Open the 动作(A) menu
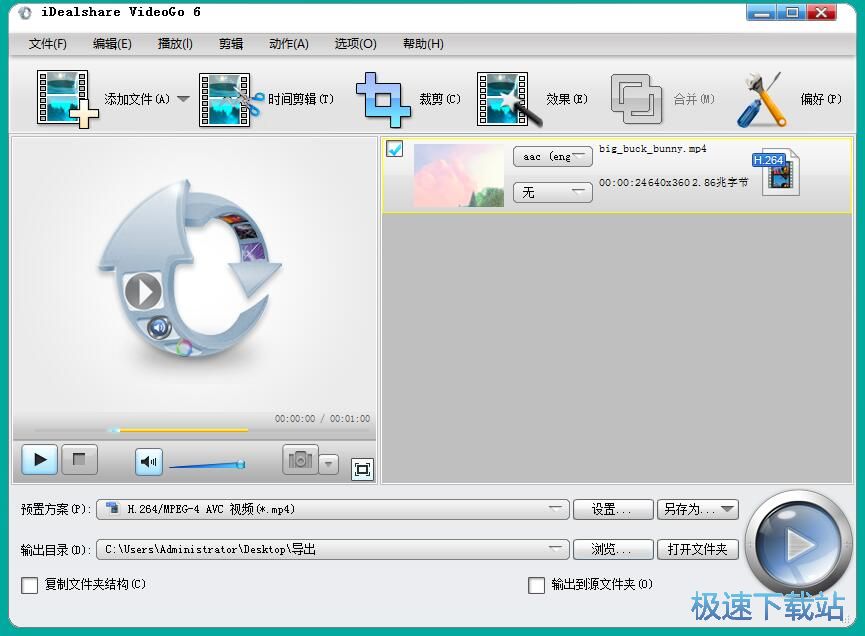 [x=289, y=44]
